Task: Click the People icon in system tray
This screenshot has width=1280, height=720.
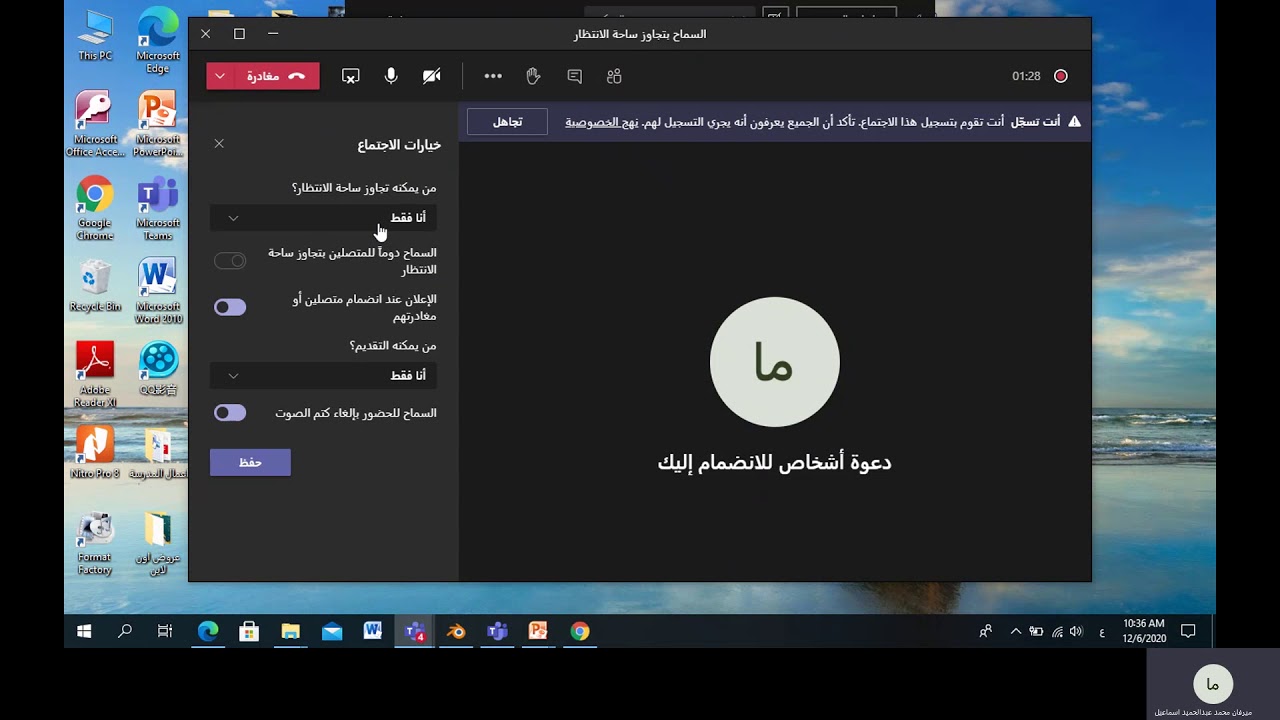Action: click(x=986, y=631)
